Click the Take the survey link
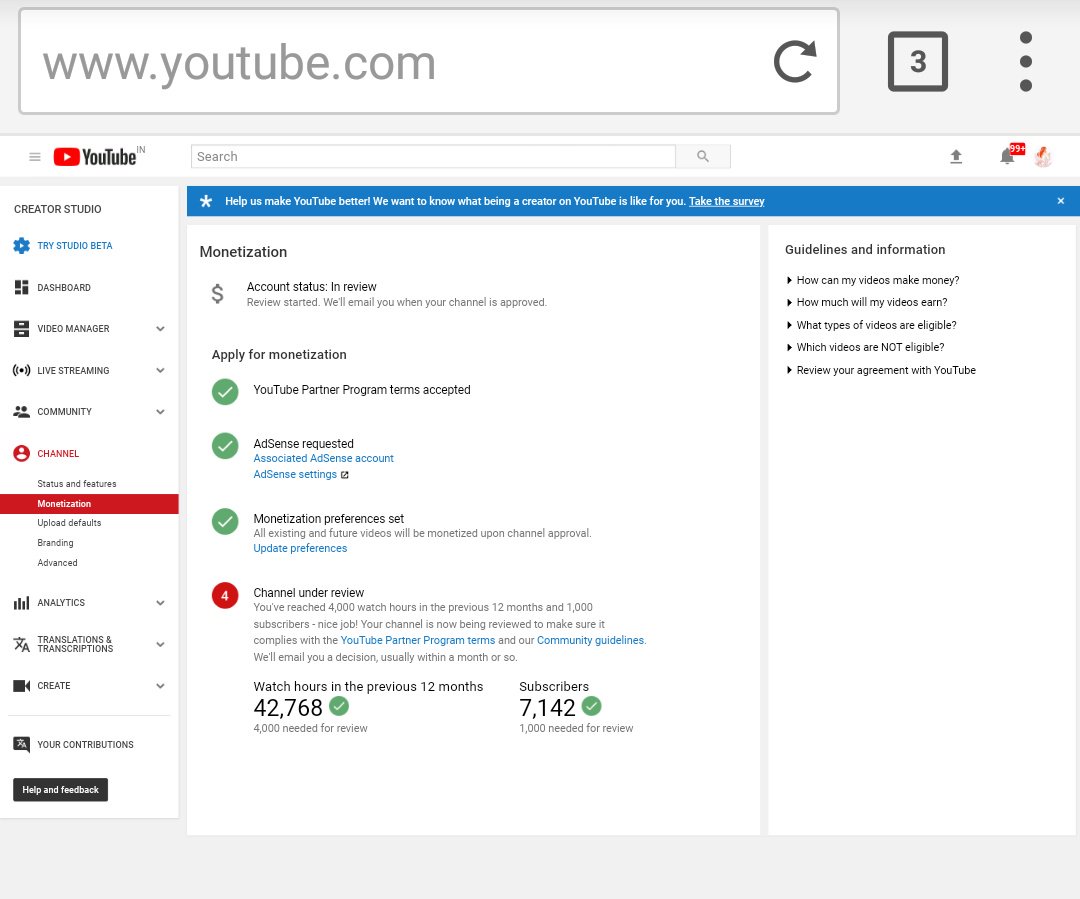The width and height of the screenshot is (1080, 899). click(x=727, y=201)
